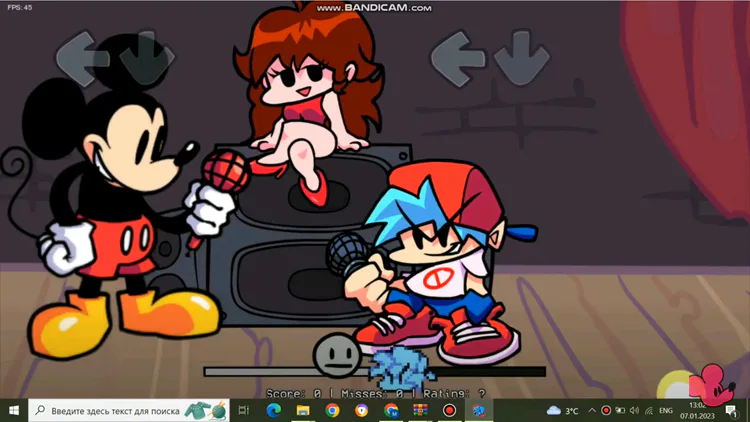The image size is (750, 422).
Task: Click the taskbar search text field
Action: pos(129,411)
